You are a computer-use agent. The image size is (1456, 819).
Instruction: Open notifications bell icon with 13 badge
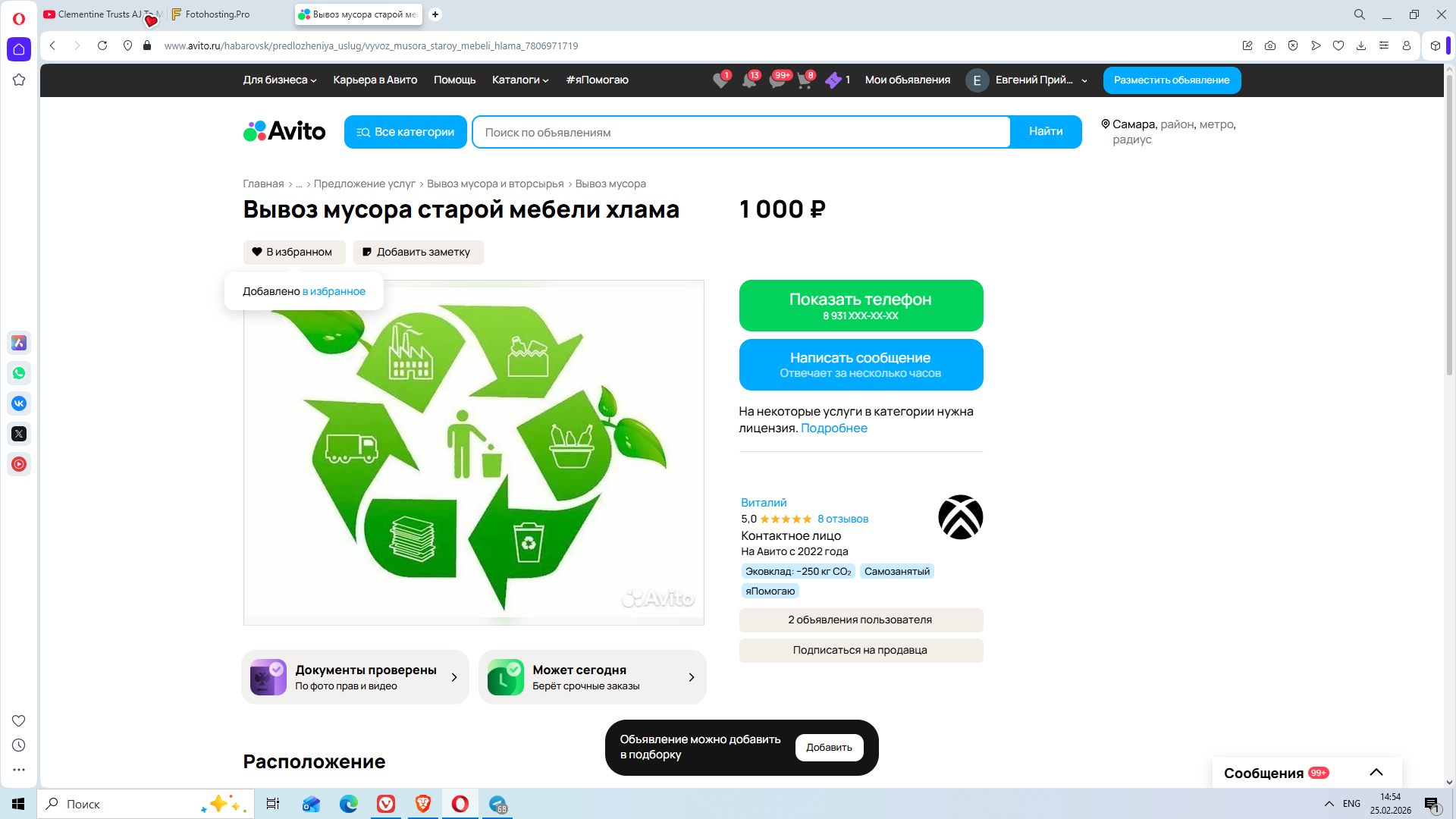pos(748,81)
